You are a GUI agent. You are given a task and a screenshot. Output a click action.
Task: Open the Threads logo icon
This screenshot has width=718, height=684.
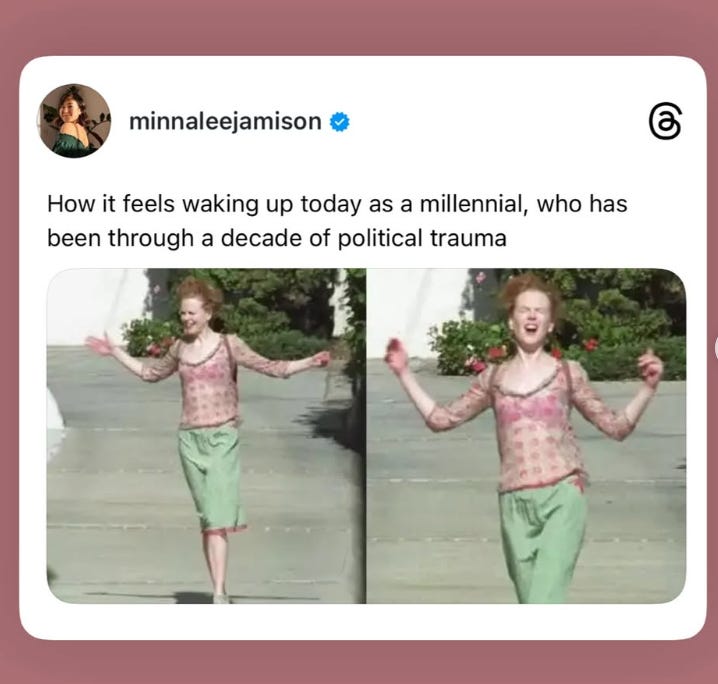tap(665, 121)
